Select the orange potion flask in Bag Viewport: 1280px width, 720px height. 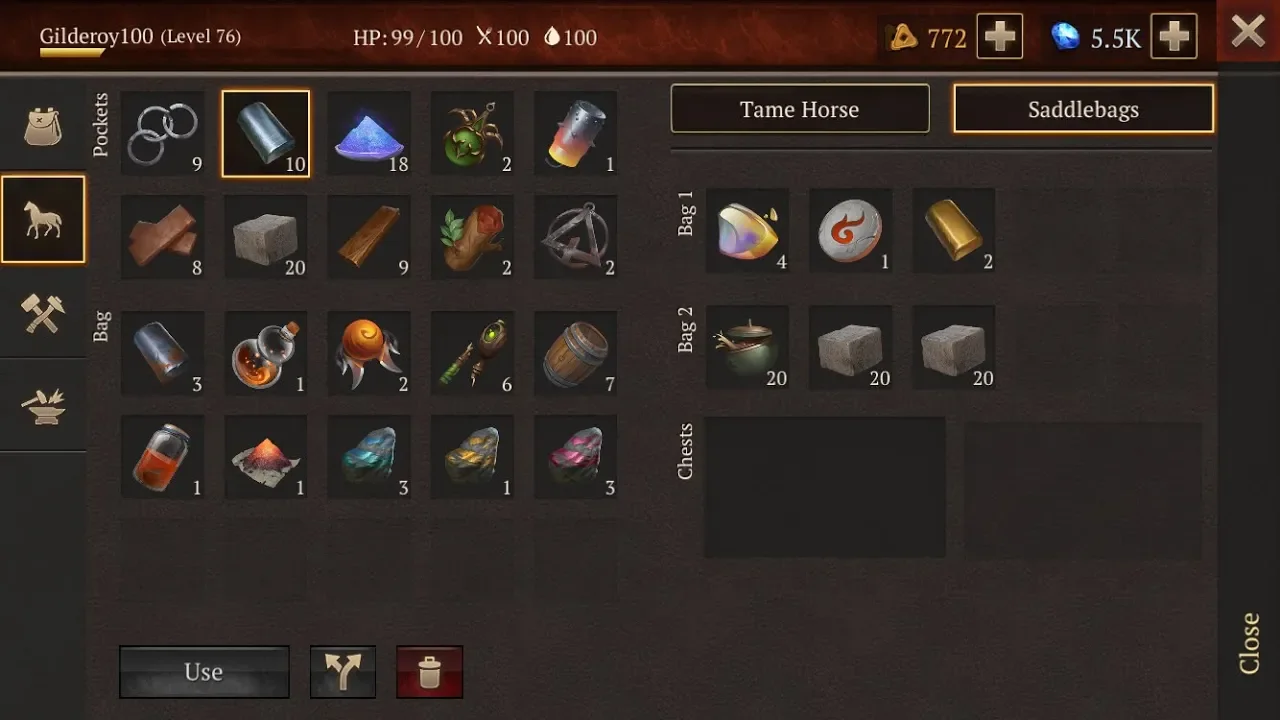266,353
